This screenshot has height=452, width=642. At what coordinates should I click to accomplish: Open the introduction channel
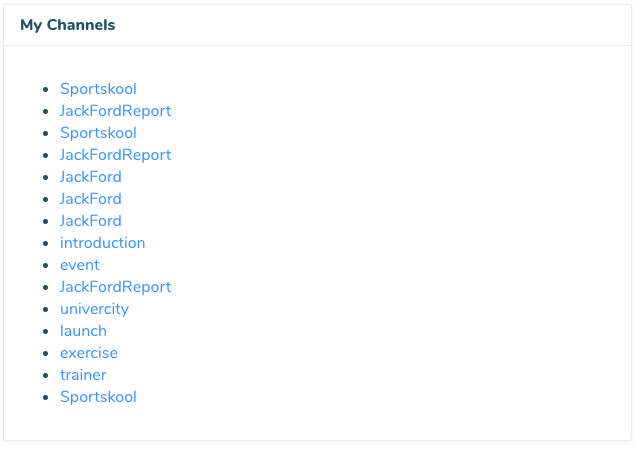102,243
